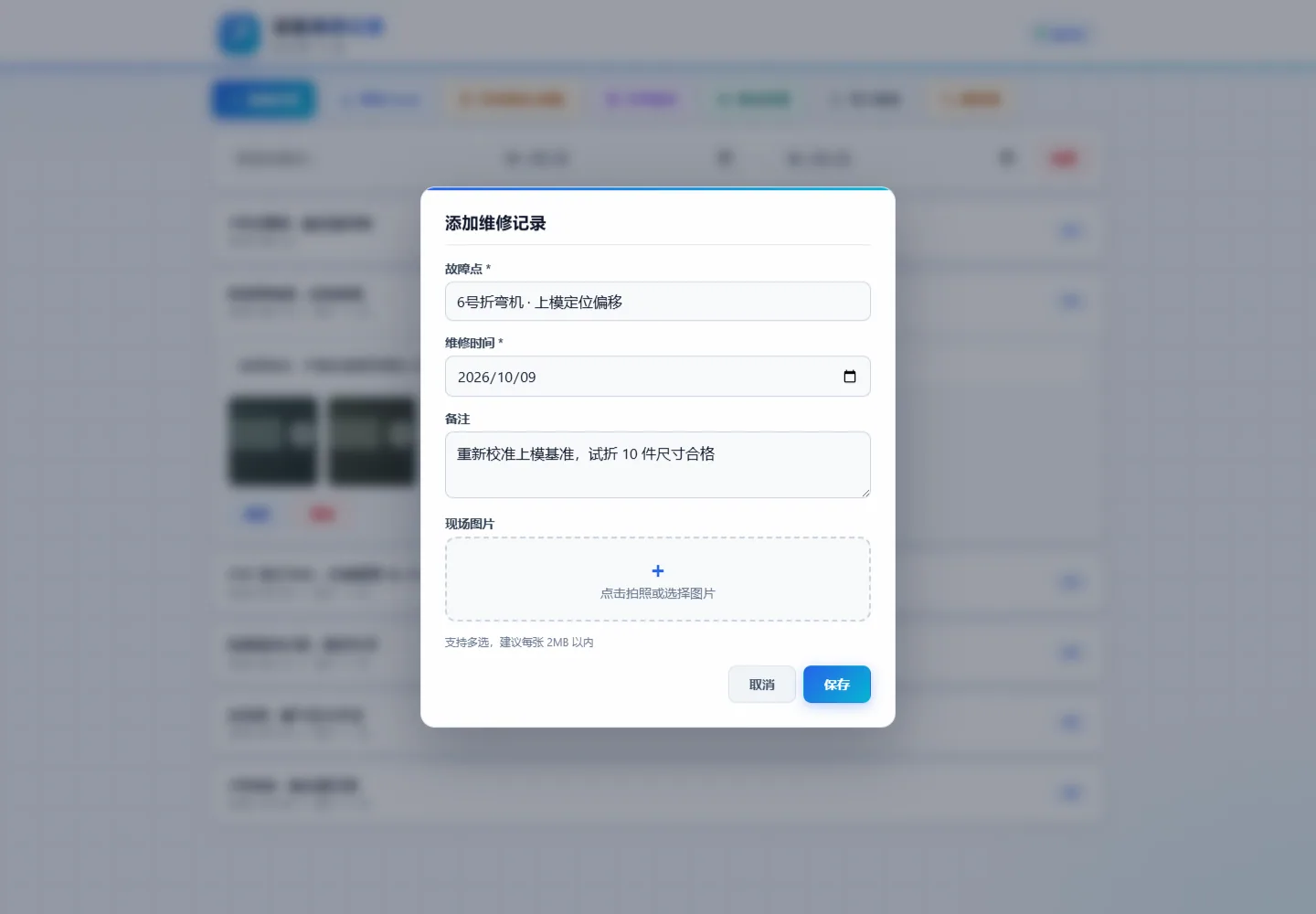Click the 备注 text area
The height and width of the screenshot is (914, 1316).
[x=657, y=464]
